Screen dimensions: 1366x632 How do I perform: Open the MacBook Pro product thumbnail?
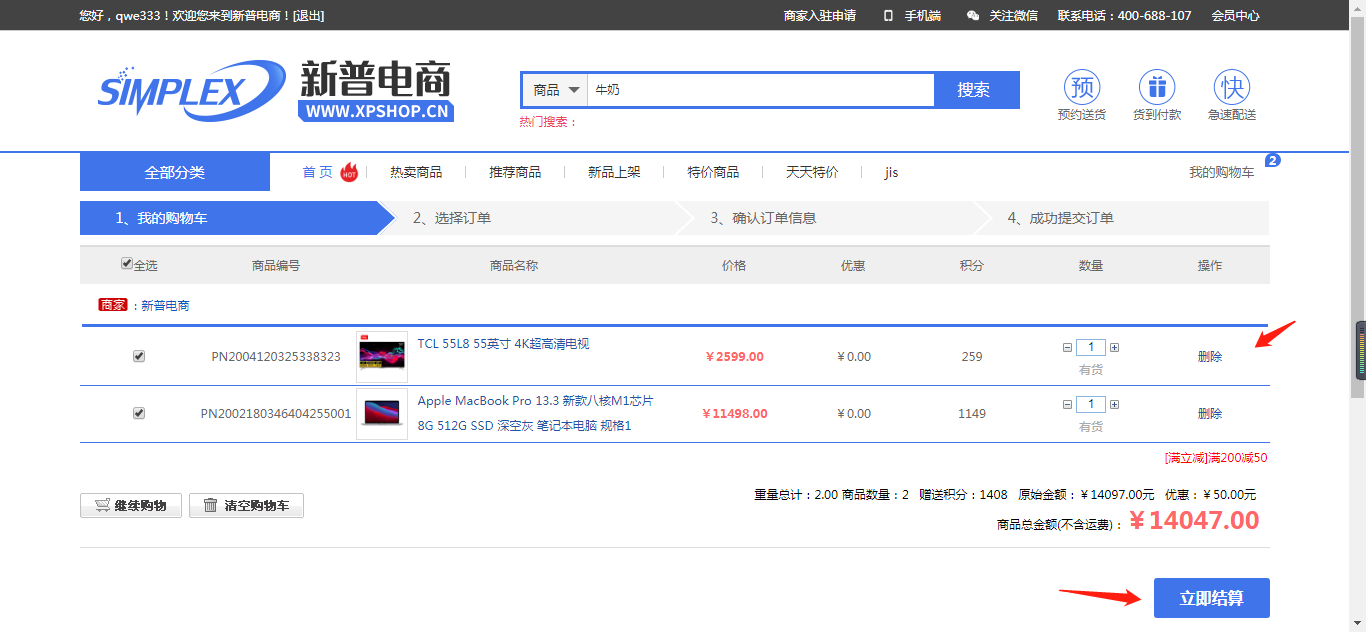tap(382, 414)
